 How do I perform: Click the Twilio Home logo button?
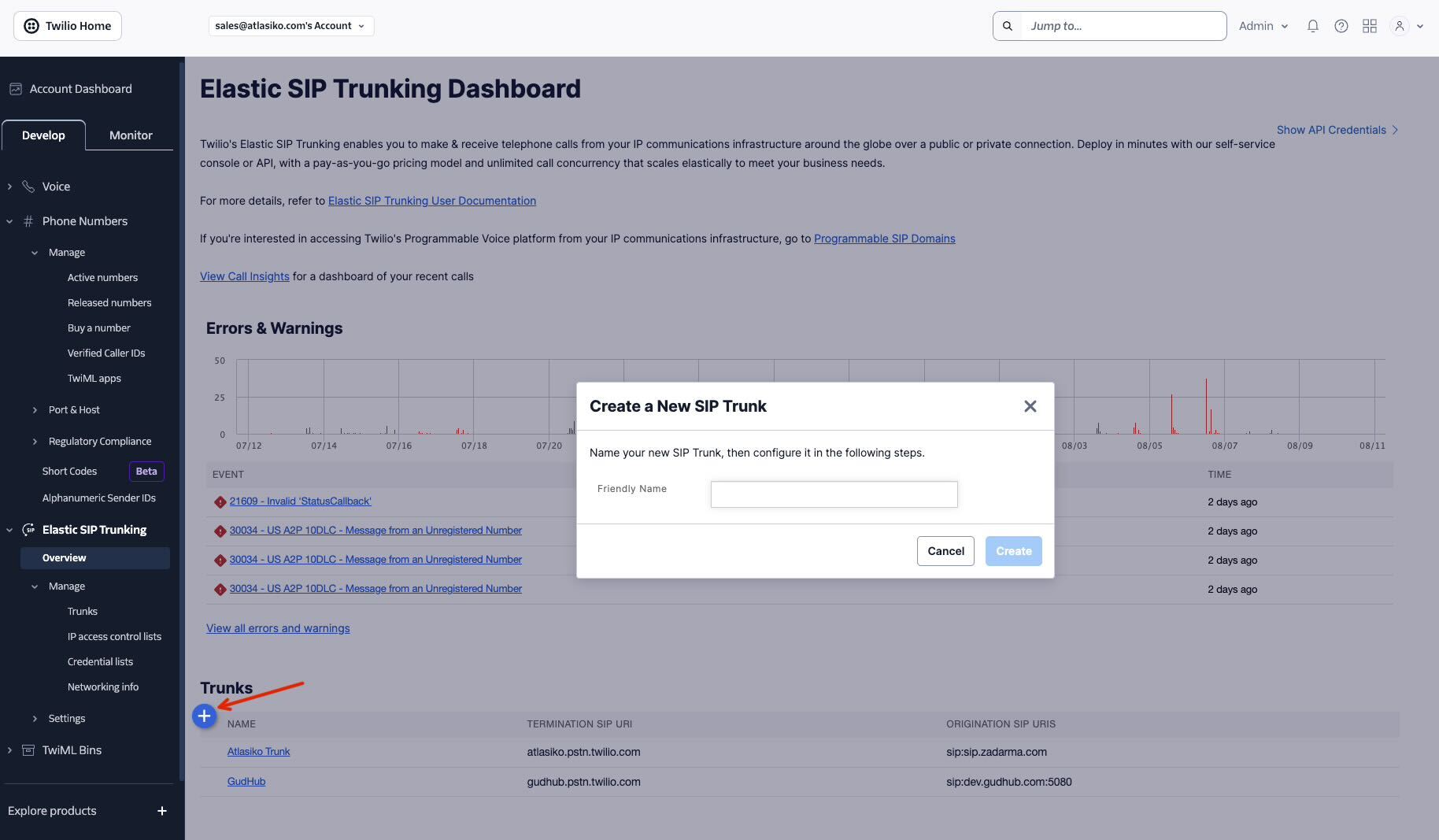tap(68, 26)
